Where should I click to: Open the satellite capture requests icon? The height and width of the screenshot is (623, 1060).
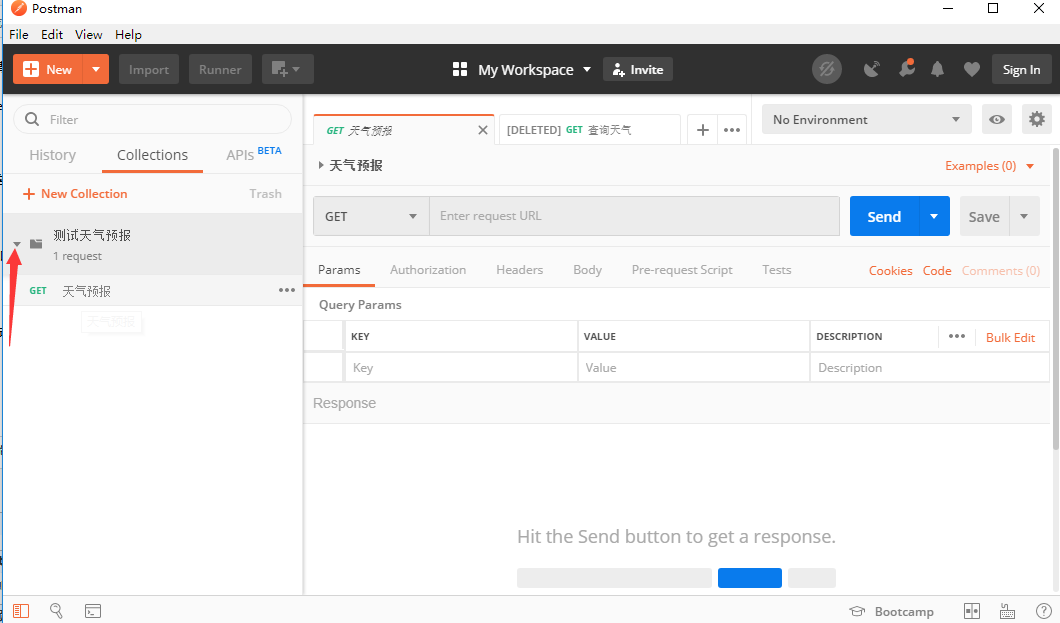point(871,69)
